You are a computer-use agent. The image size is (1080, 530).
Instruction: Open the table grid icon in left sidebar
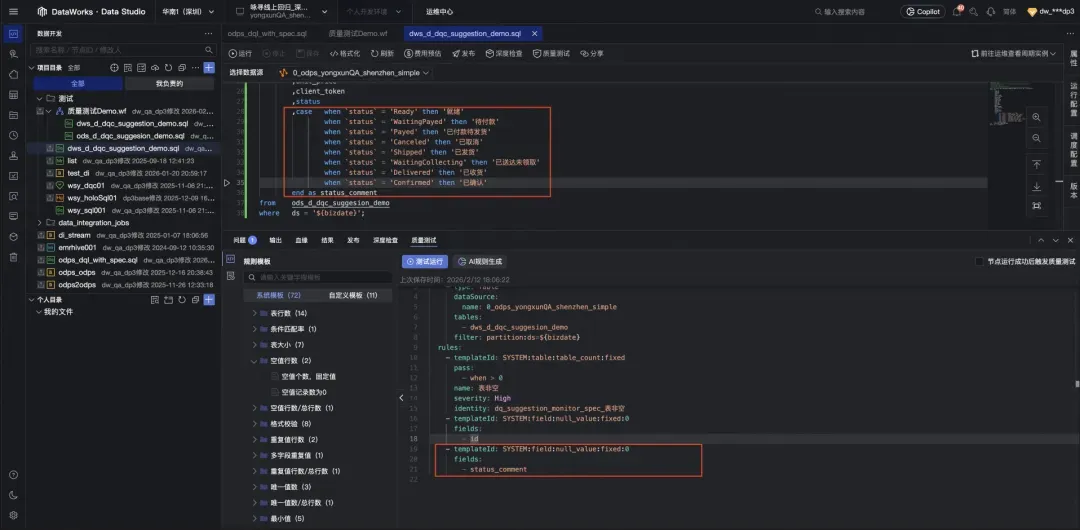pos(13,94)
